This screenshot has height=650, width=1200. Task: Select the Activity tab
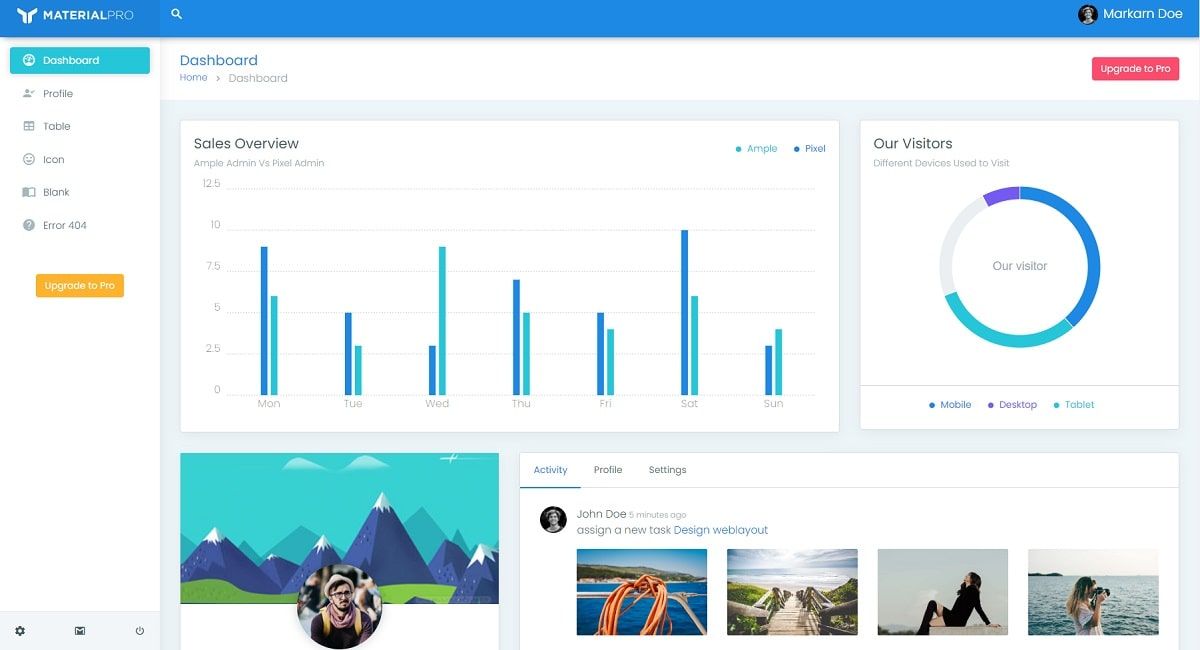tap(550, 470)
